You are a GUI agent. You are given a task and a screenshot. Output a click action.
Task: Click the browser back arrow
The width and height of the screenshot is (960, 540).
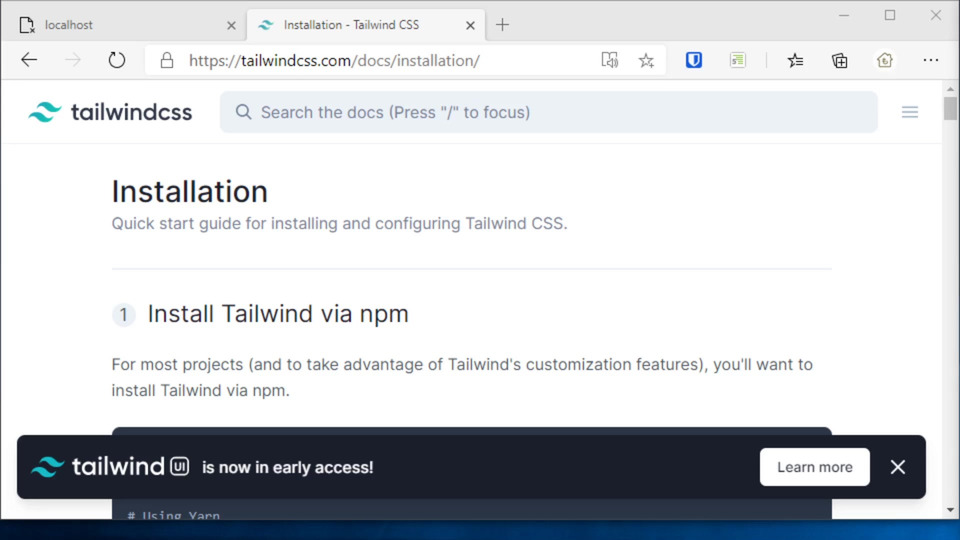pyautogui.click(x=29, y=60)
